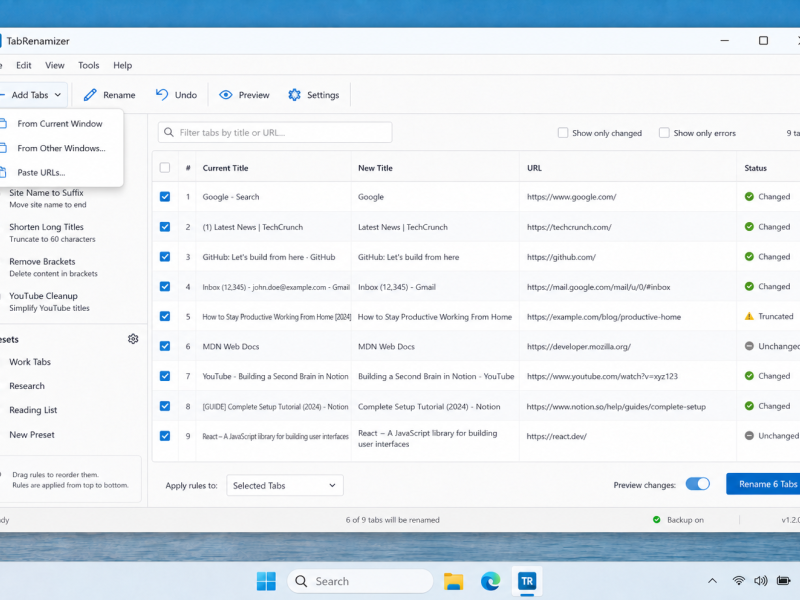Choose From Other Windows... menu entry
Image resolution: width=800 pixels, height=600 pixels.
click(60, 148)
